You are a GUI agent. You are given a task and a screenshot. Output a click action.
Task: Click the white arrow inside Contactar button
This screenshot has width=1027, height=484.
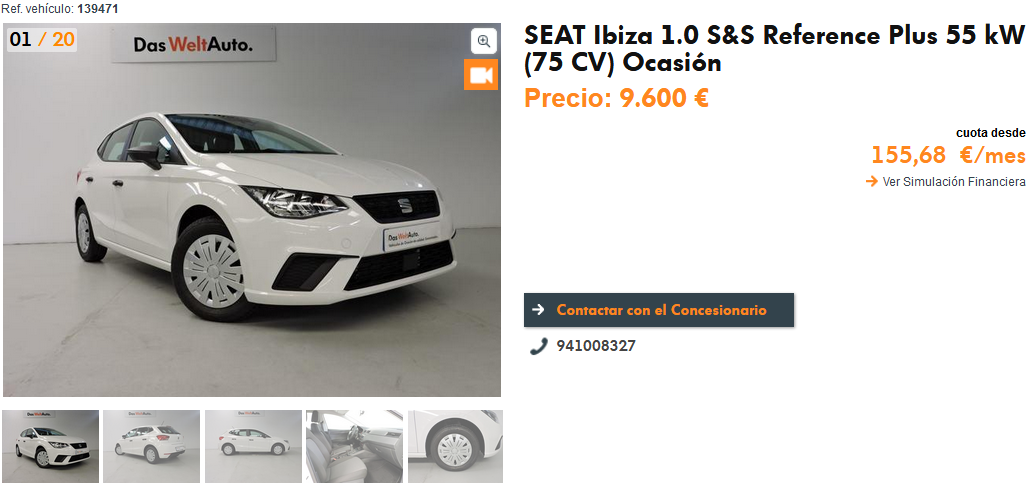538,310
